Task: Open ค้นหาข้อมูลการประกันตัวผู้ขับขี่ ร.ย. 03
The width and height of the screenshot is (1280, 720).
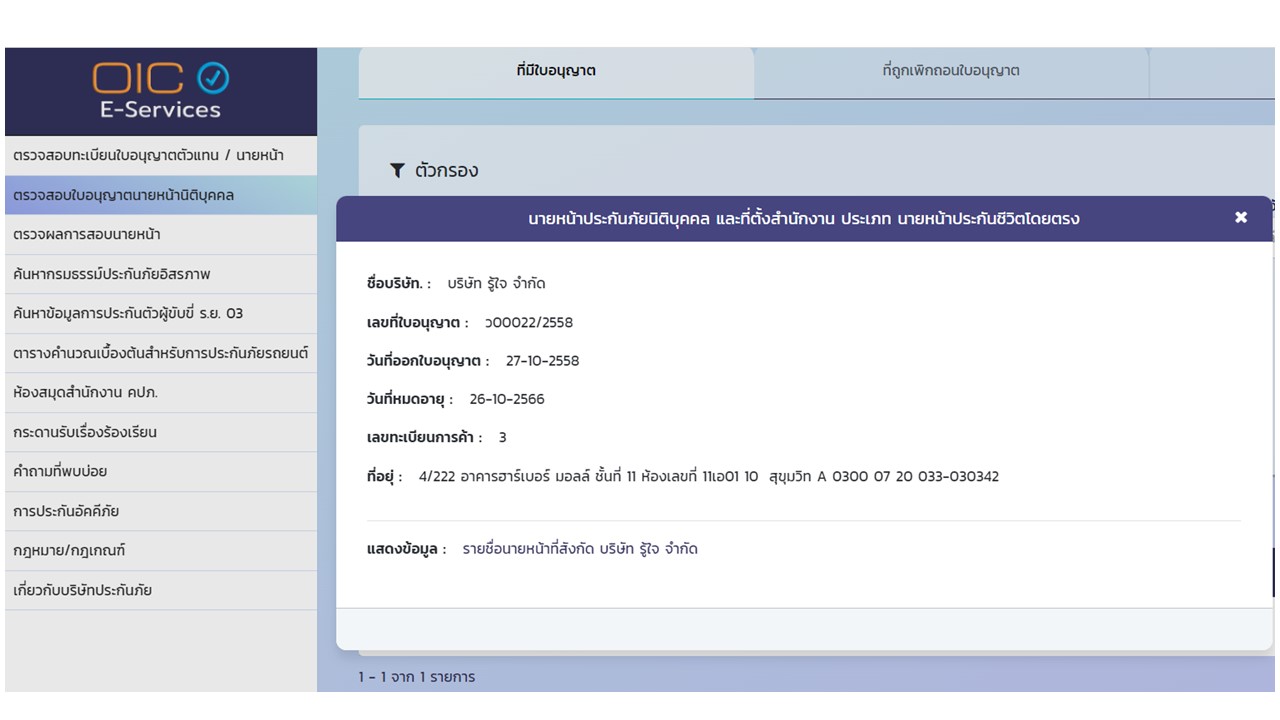Action: [x=161, y=314]
